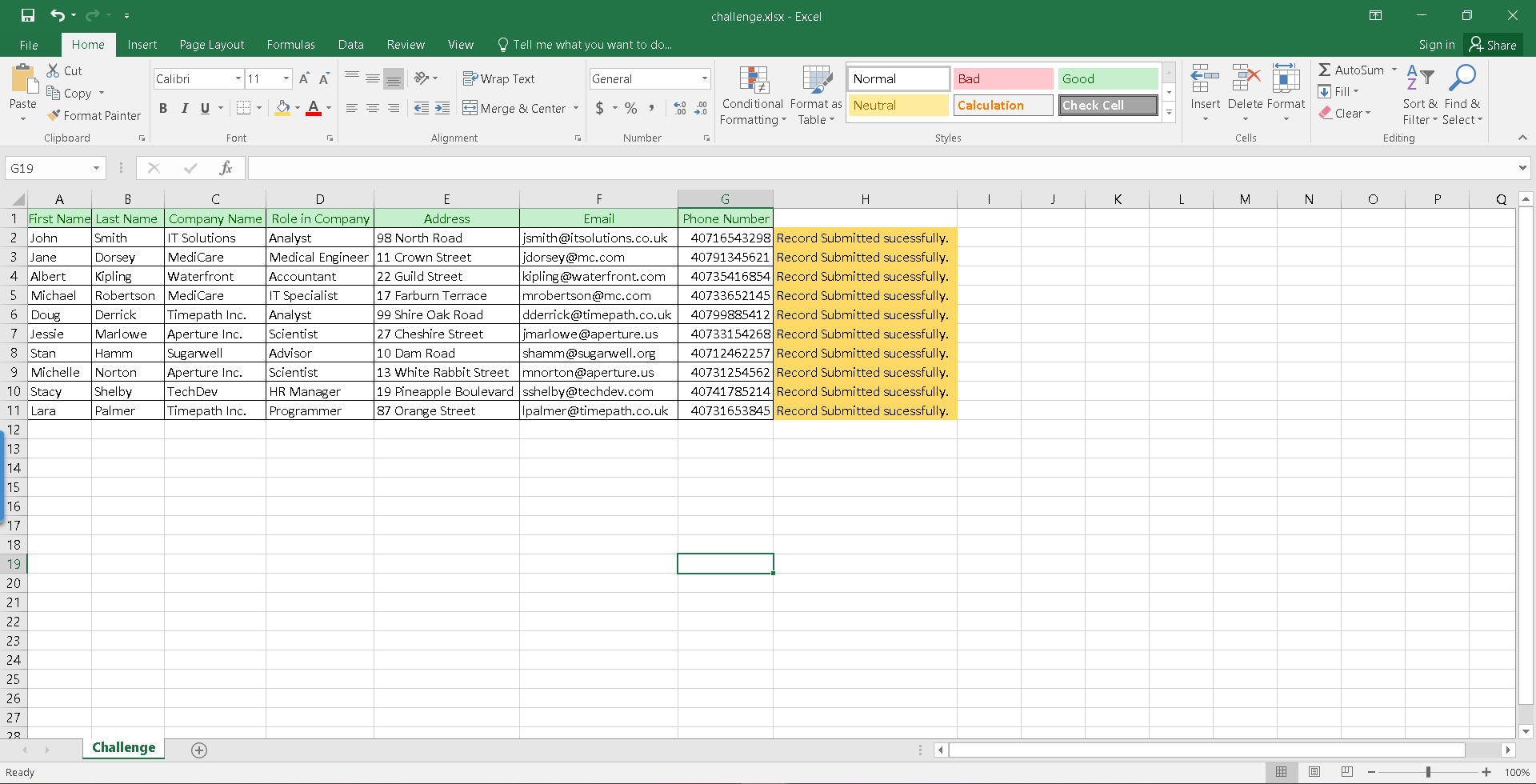Click the Increase Decimal icon

click(x=679, y=108)
